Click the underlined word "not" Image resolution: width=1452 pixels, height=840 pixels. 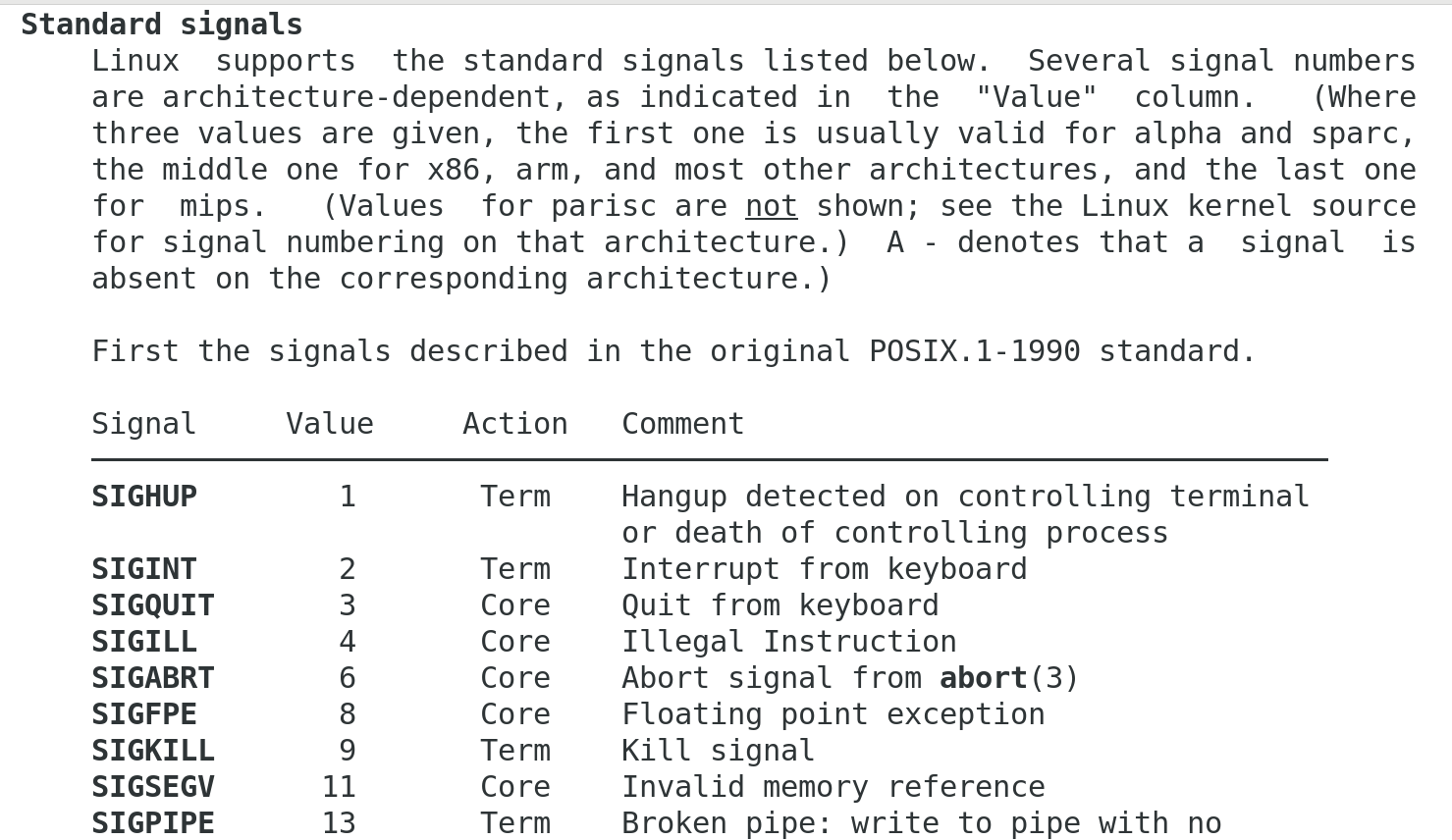point(771,206)
